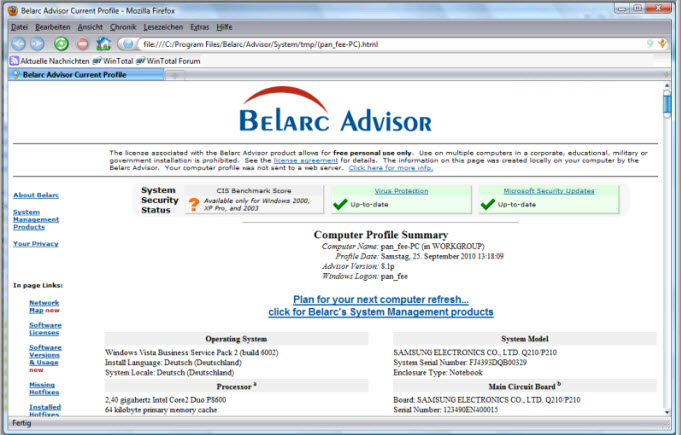Click the 'Computer Name: pan_fee-PC' line

point(403,247)
